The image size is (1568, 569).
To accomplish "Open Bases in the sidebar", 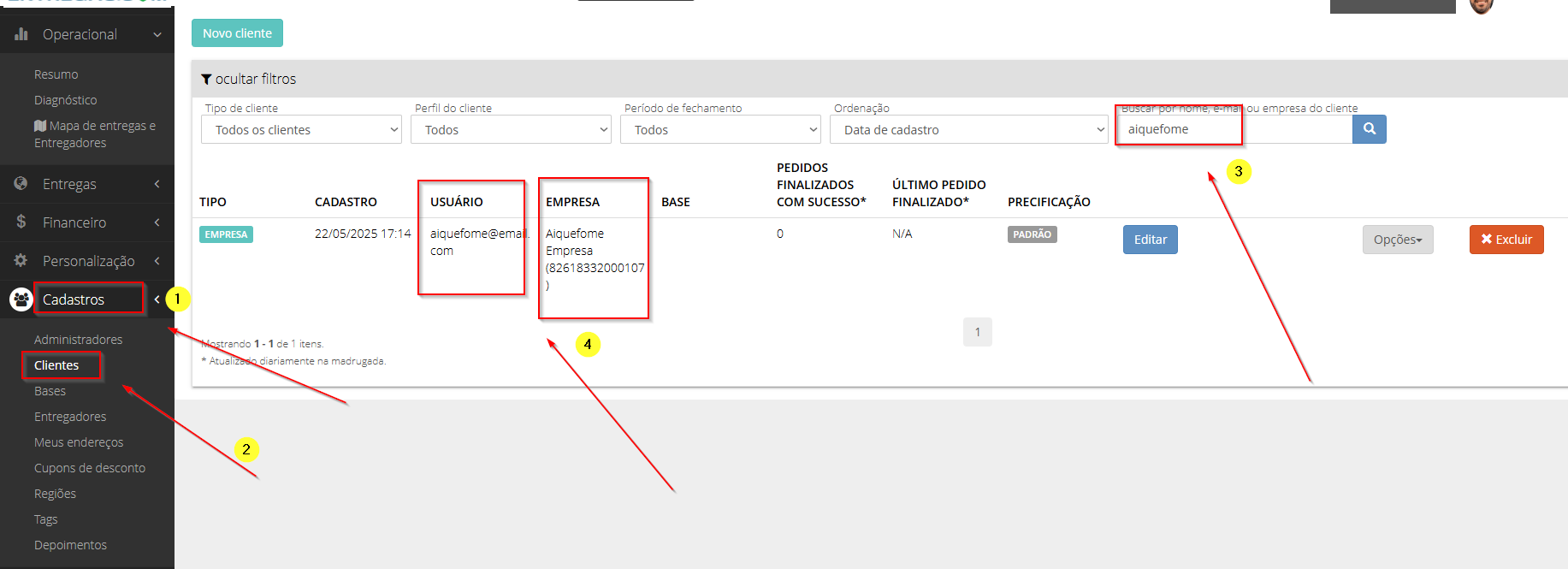I will [50, 391].
